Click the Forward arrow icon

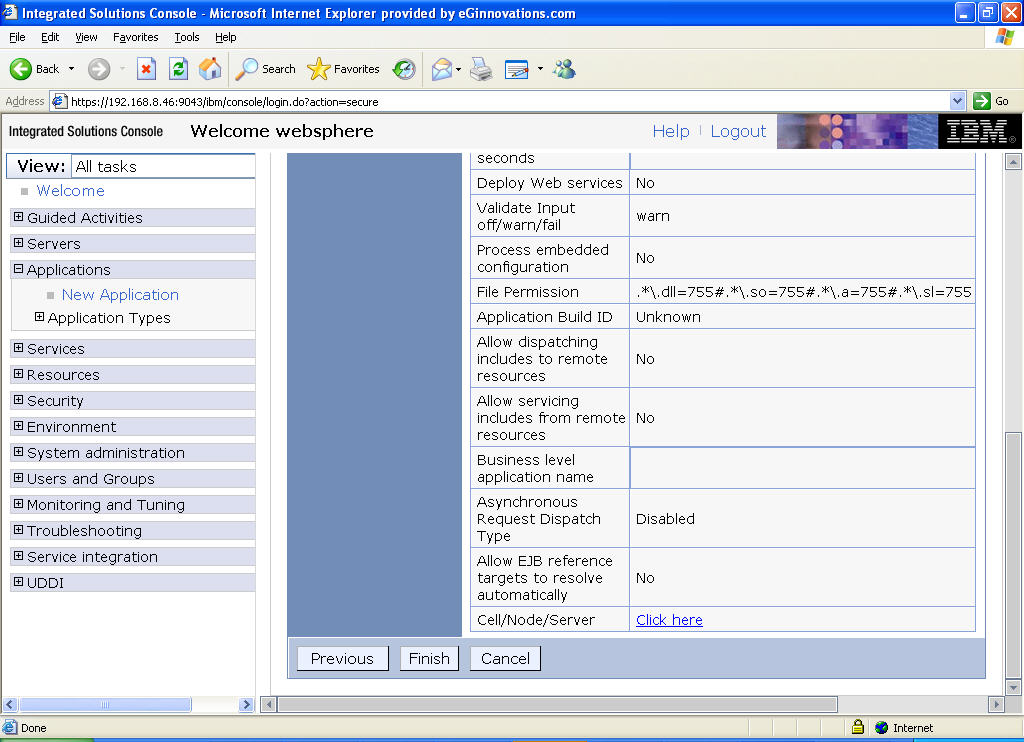click(x=99, y=69)
